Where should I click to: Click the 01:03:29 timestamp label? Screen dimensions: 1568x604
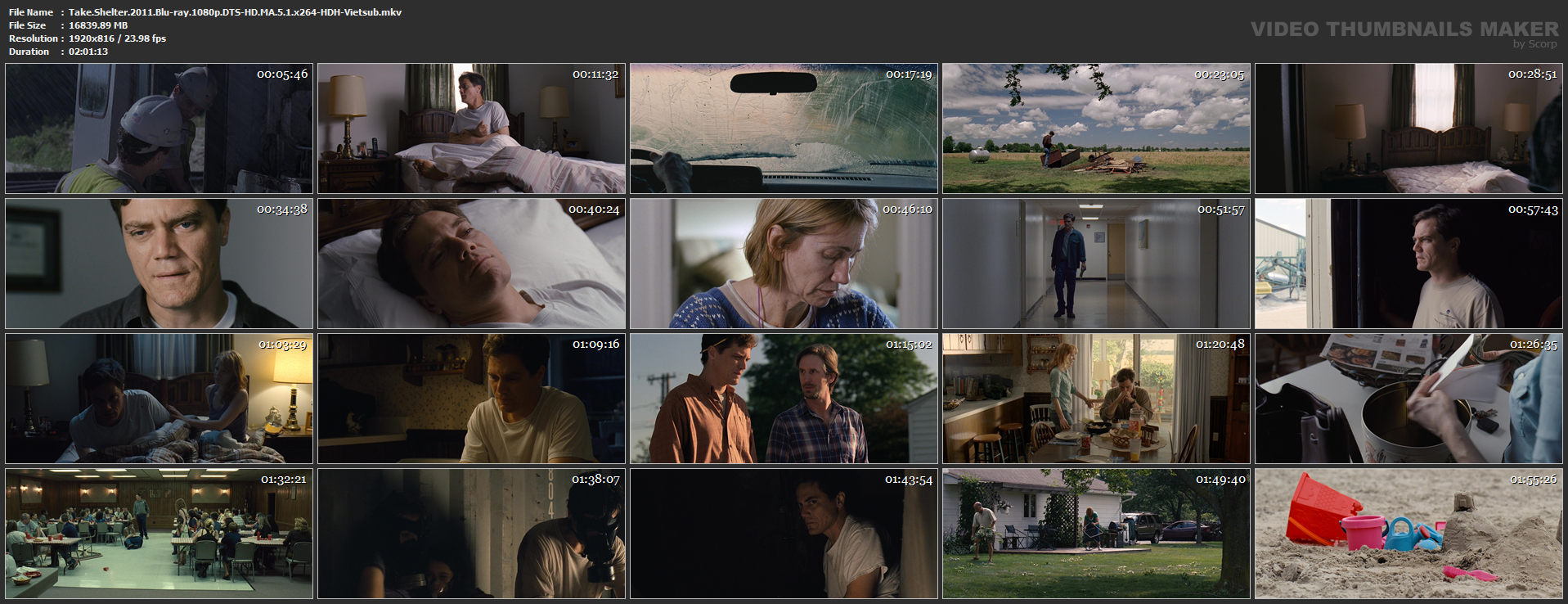point(283,345)
